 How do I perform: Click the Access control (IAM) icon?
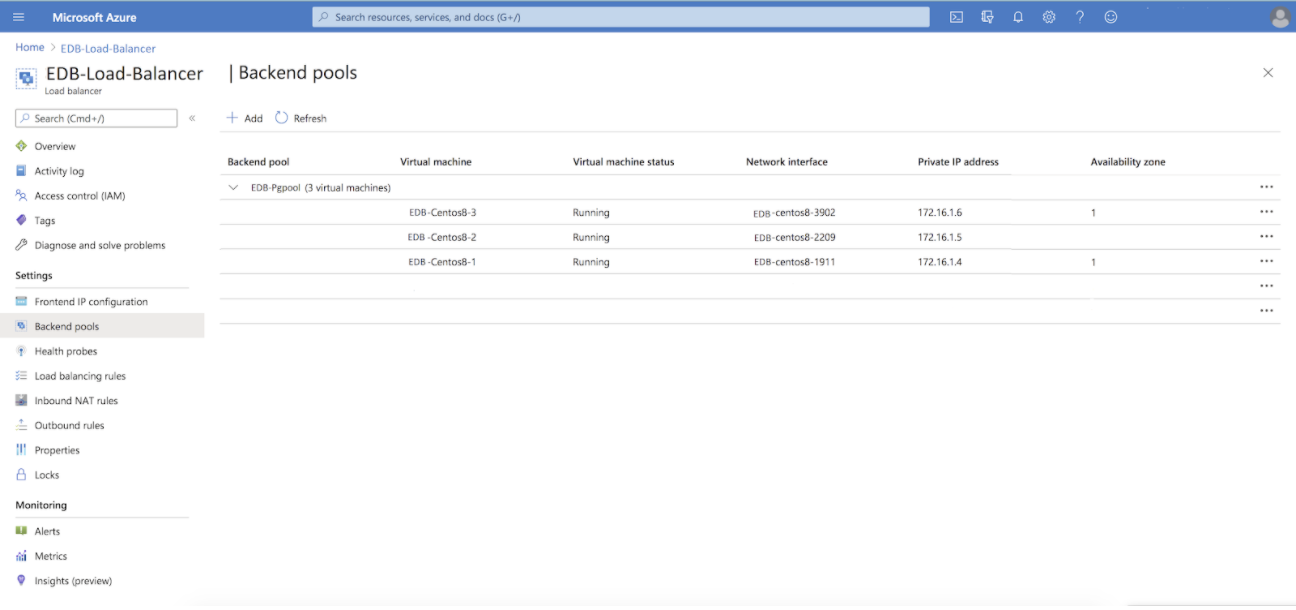click(21, 196)
